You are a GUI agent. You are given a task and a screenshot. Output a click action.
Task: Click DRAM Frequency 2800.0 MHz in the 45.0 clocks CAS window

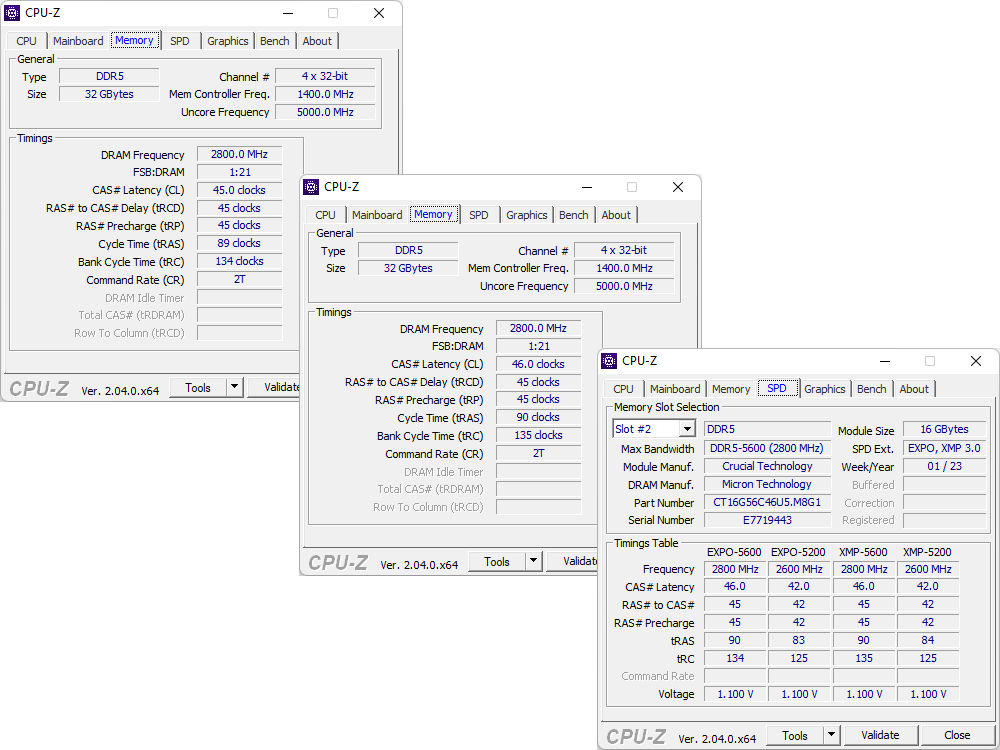tap(239, 154)
